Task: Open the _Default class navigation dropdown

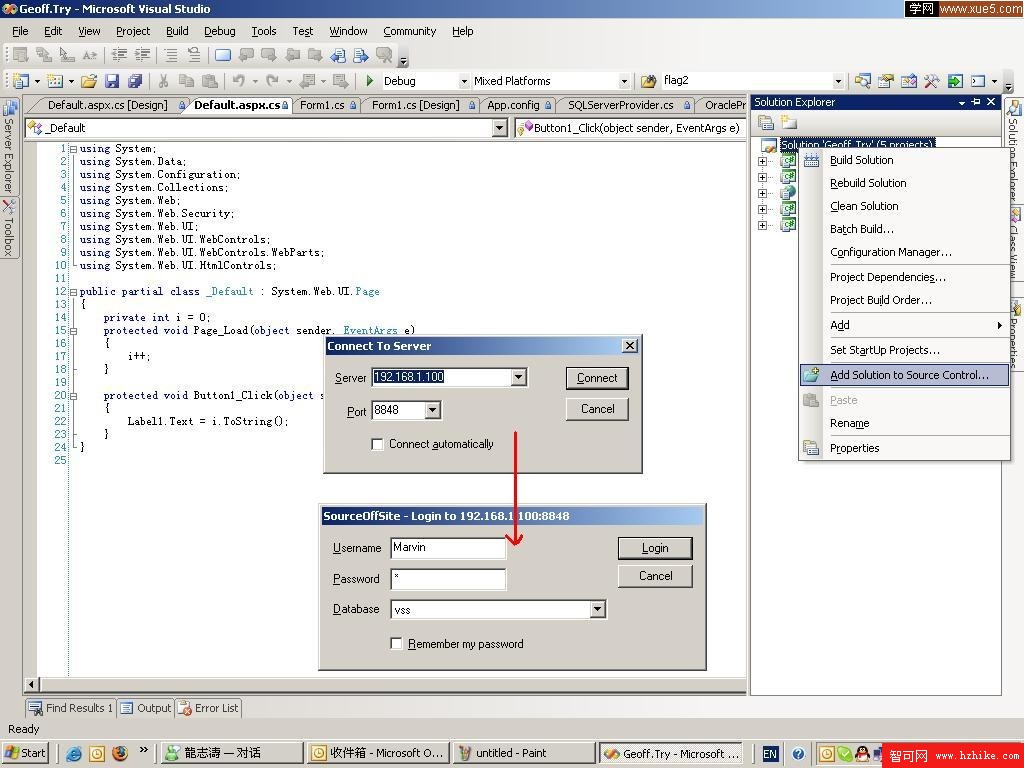Action: click(x=500, y=128)
